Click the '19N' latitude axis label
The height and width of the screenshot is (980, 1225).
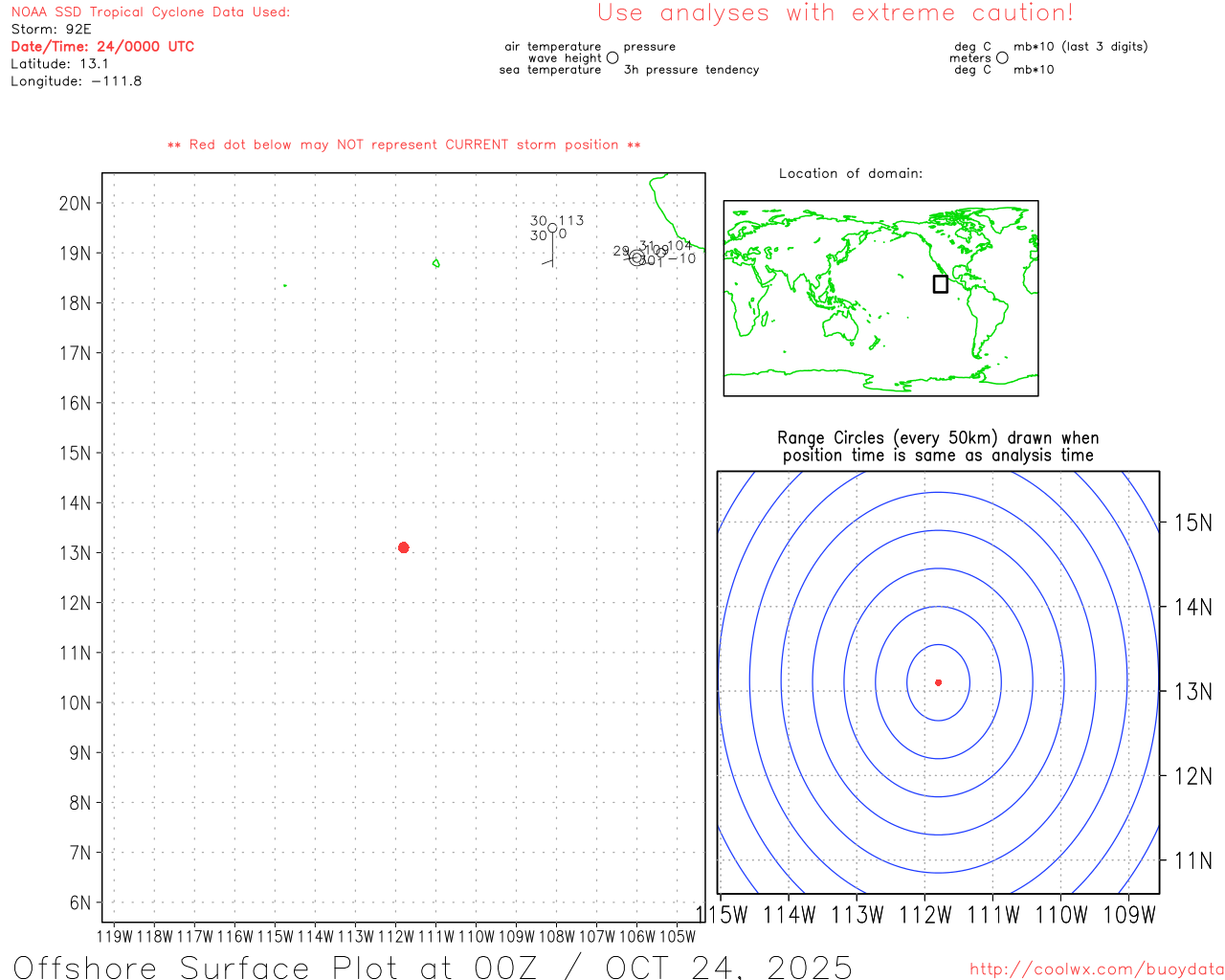(75, 254)
